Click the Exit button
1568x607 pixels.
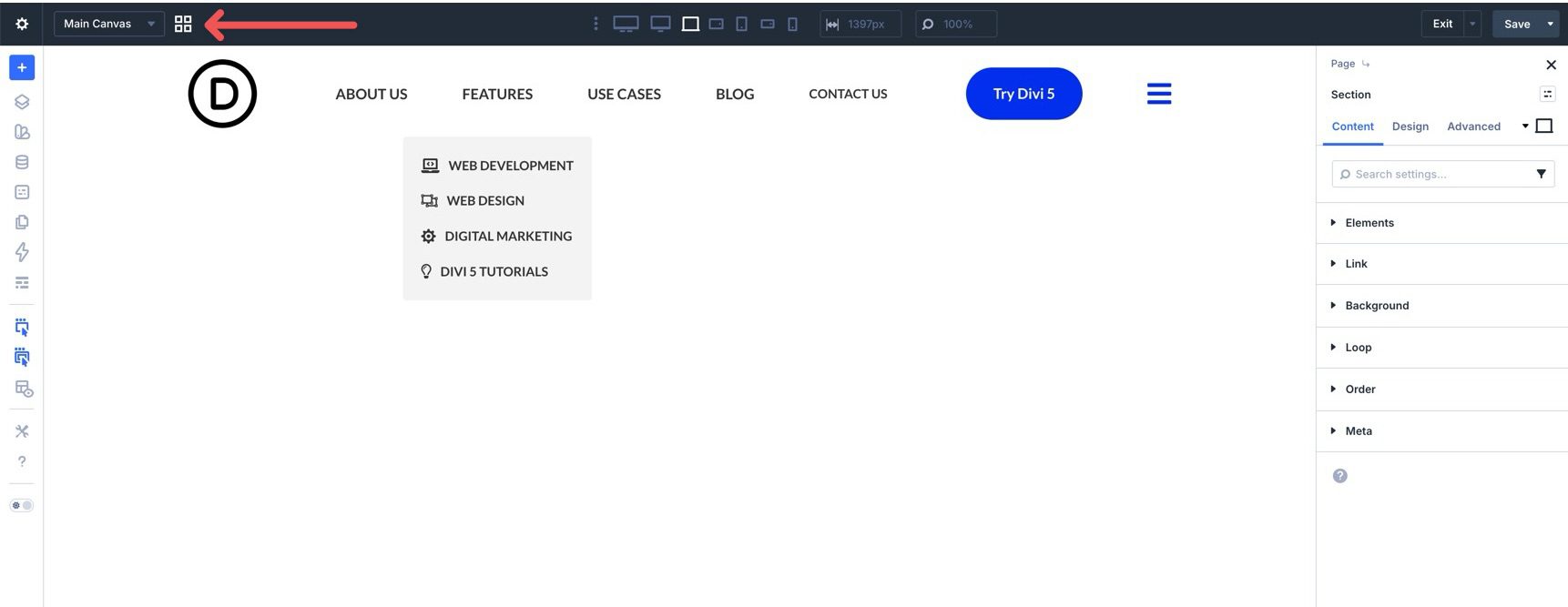coord(1442,24)
